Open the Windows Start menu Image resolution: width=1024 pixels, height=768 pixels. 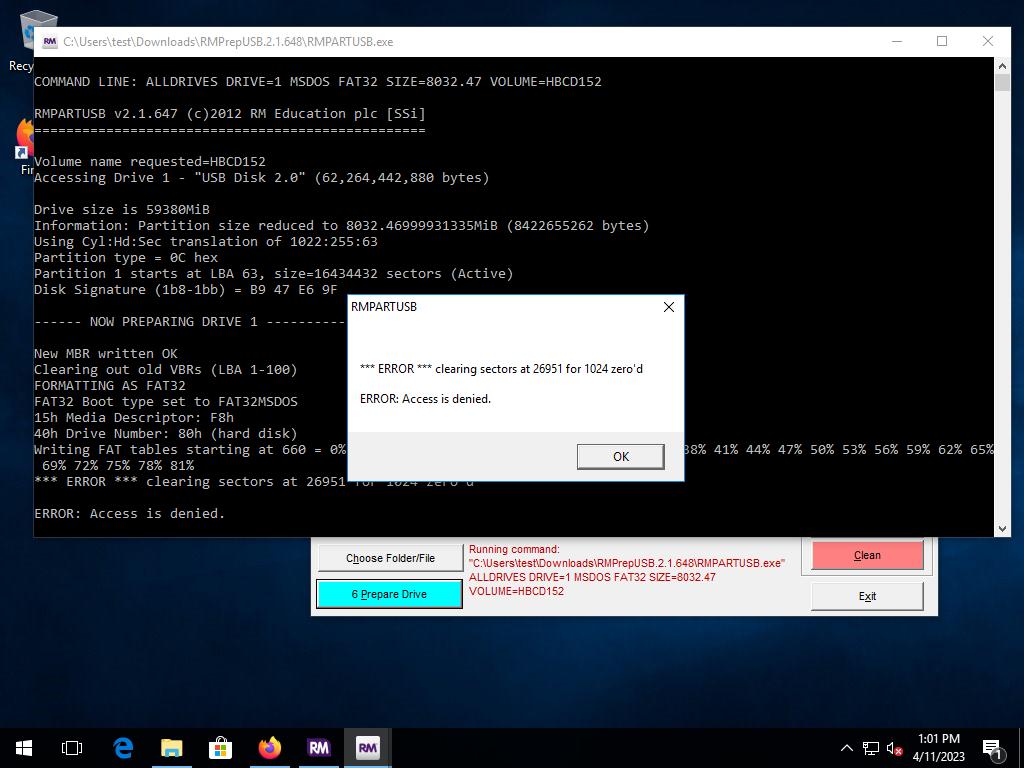click(x=24, y=747)
